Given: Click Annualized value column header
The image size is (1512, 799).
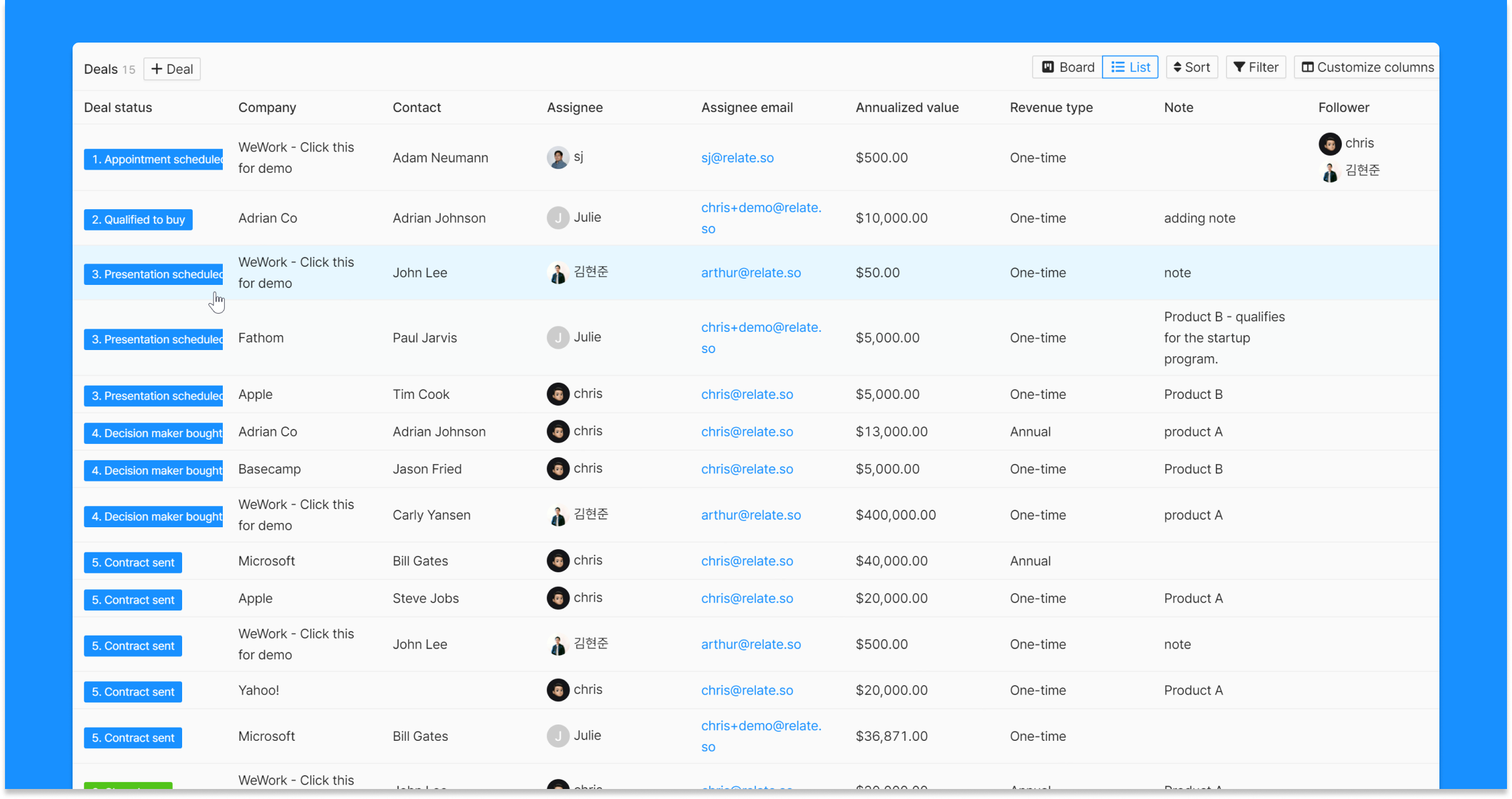Looking at the screenshot, I should [x=907, y=107].
